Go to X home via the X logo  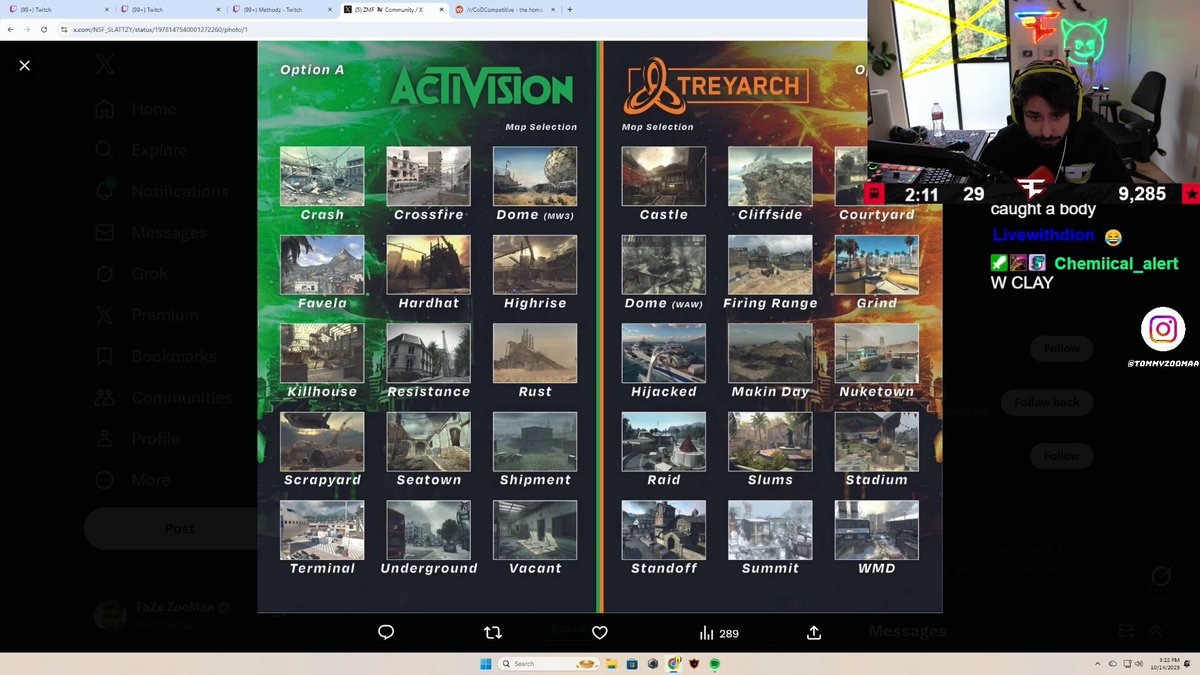[x=105, y=65]
